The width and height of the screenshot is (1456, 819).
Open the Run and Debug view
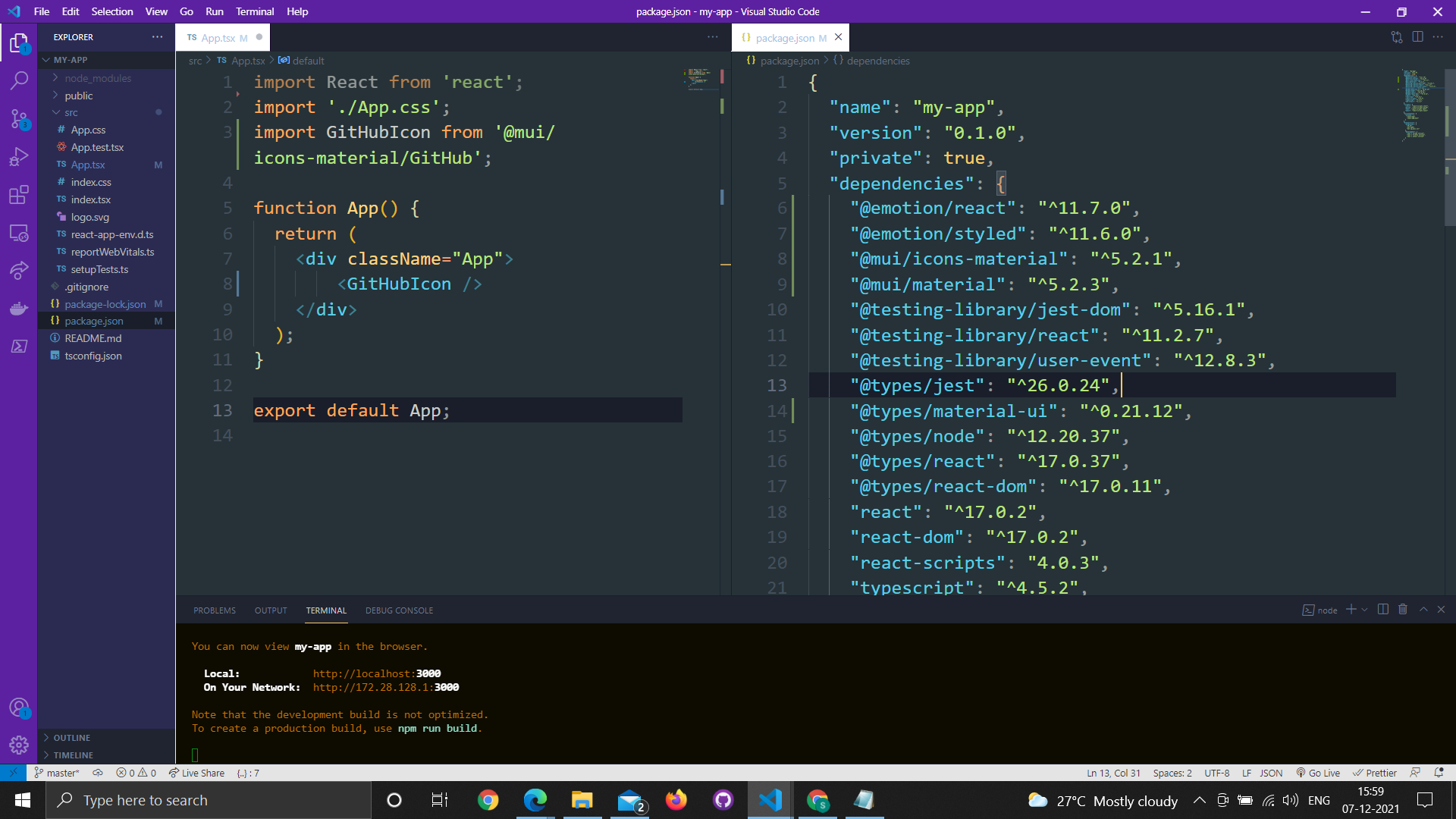tap(19, 156)
